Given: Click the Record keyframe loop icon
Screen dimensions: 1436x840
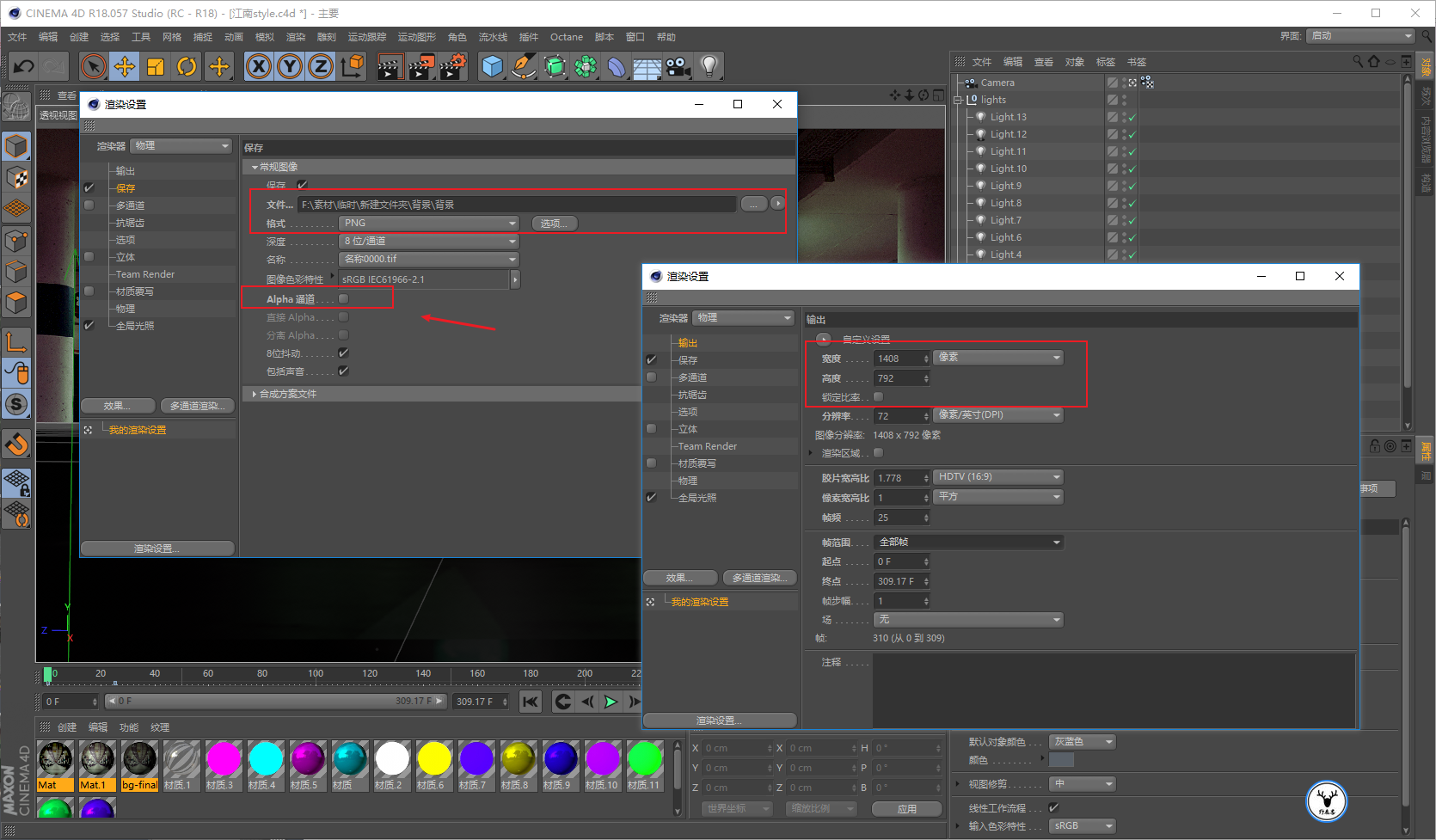Looking at the screenshot, I should [x=563, y=702].
